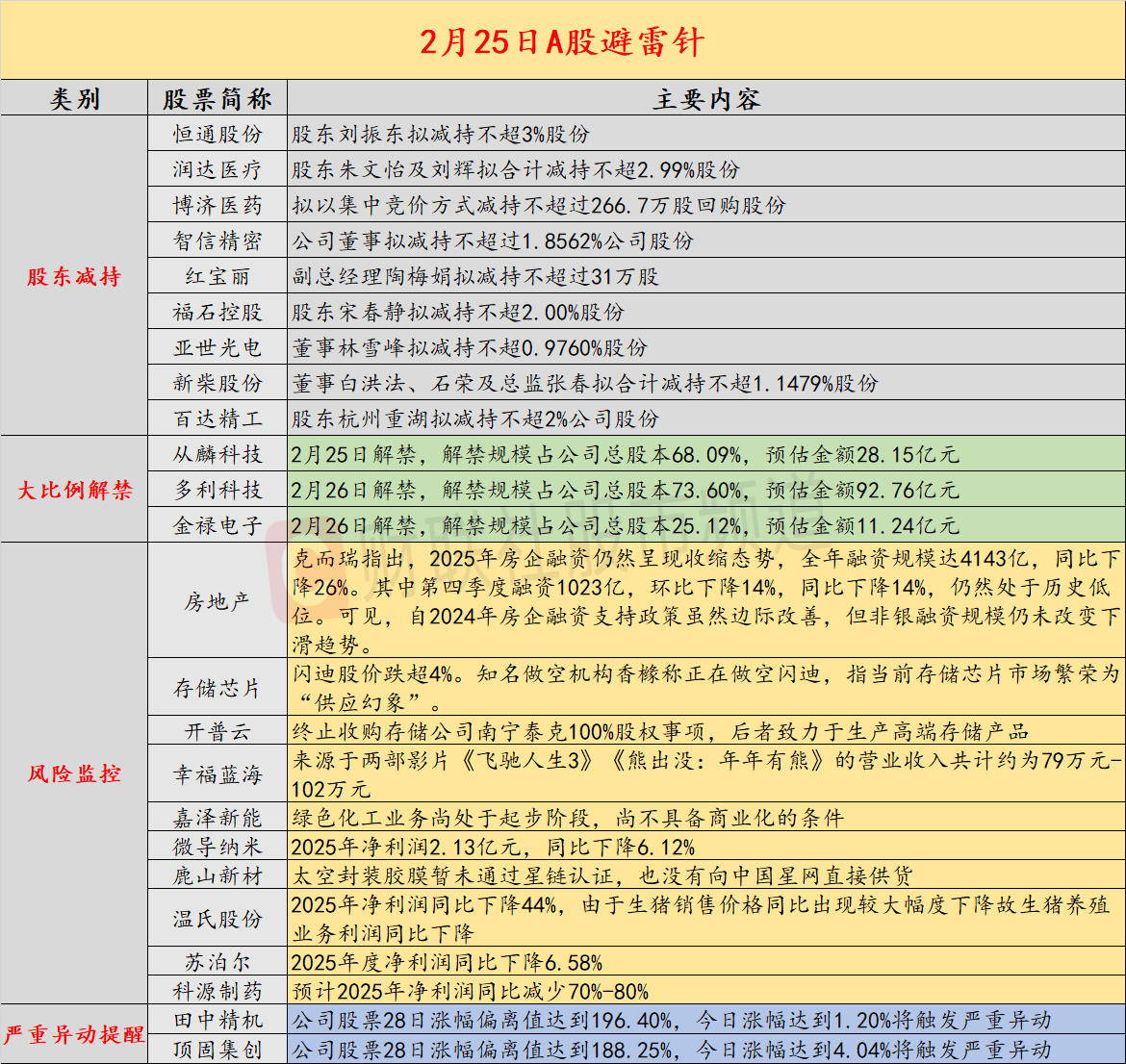Click the title '2月25日A股避雷针'
1126x1064 pixels.
point(562,41)
